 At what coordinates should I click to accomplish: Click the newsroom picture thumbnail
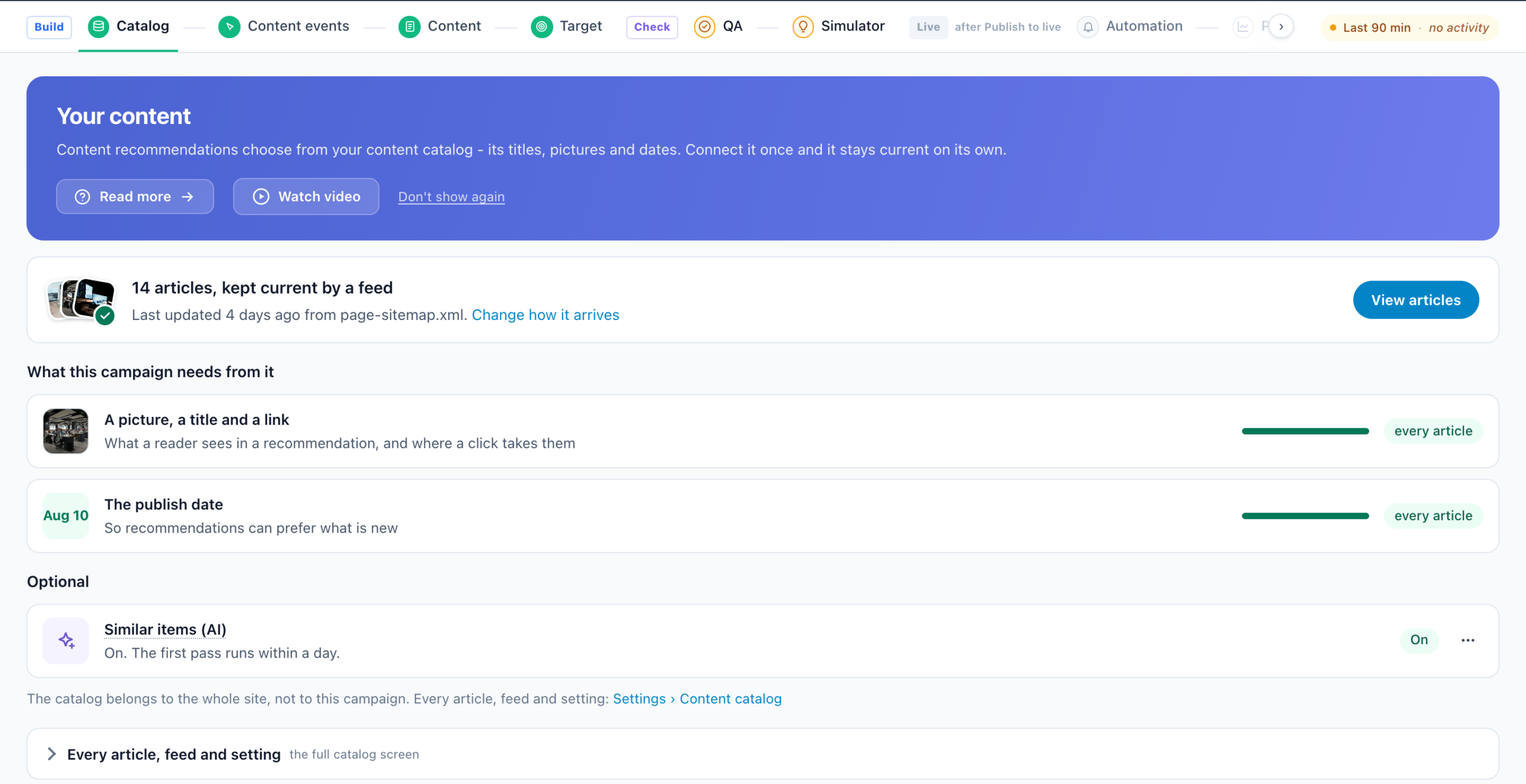point(66,431)
